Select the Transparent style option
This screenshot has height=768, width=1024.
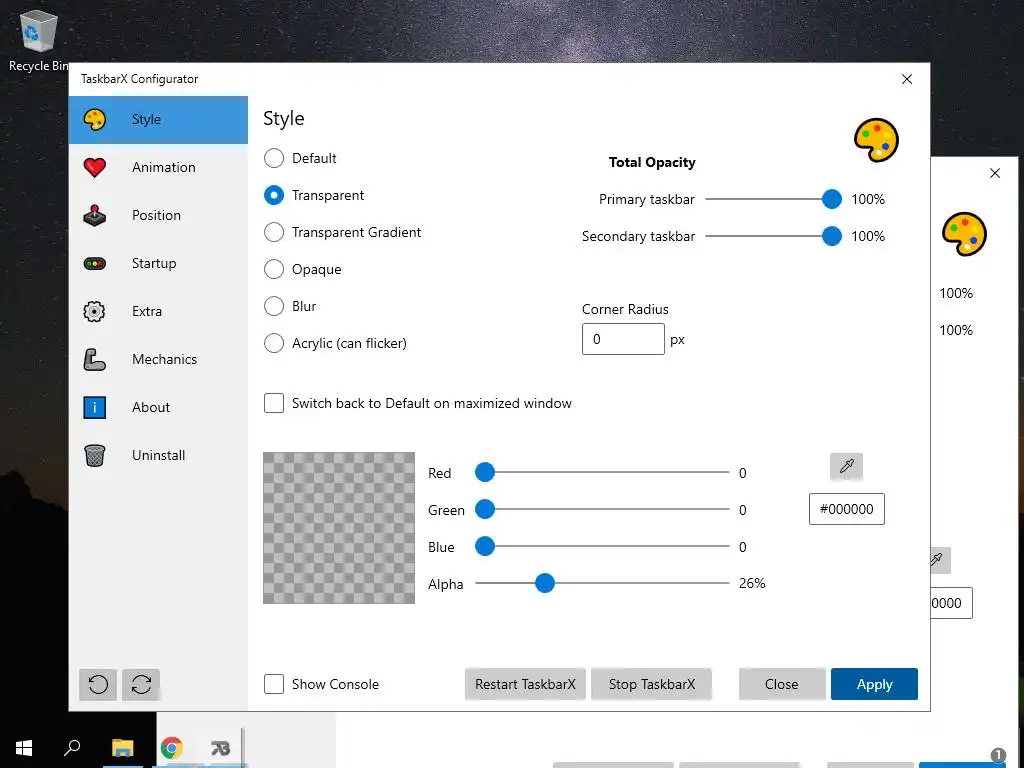coord(274,195)
